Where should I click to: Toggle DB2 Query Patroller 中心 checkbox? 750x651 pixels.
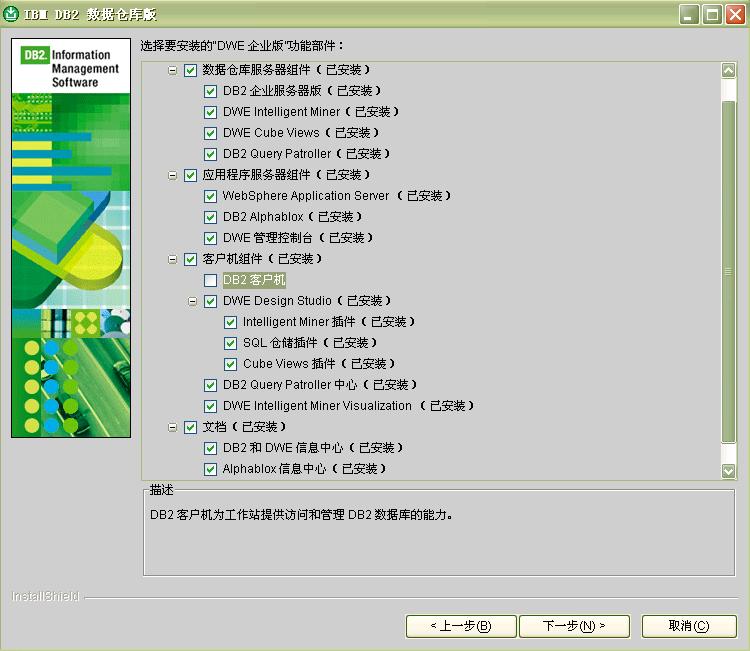point(210,385)
